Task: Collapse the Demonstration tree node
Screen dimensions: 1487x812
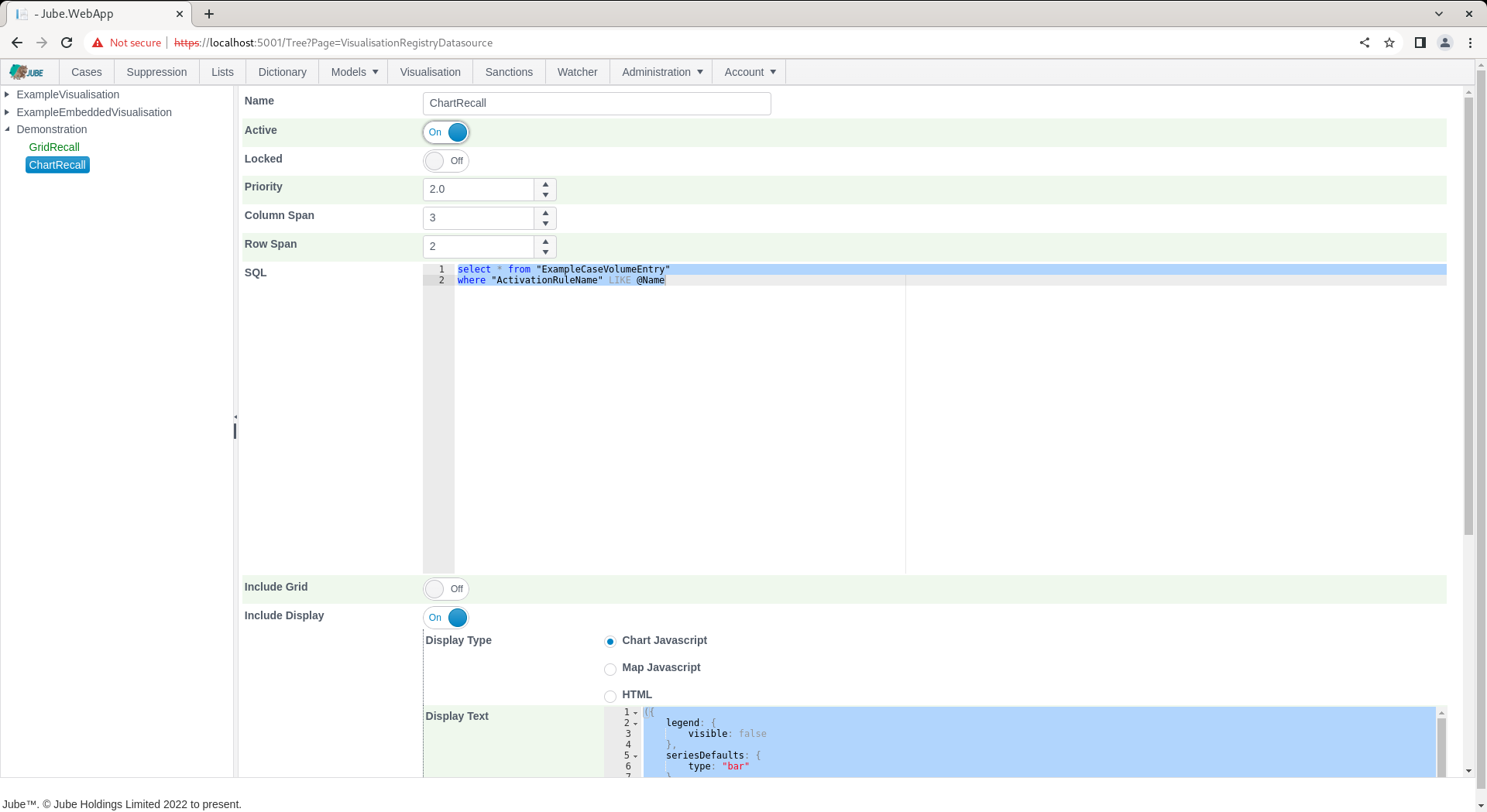Action: 7,129
